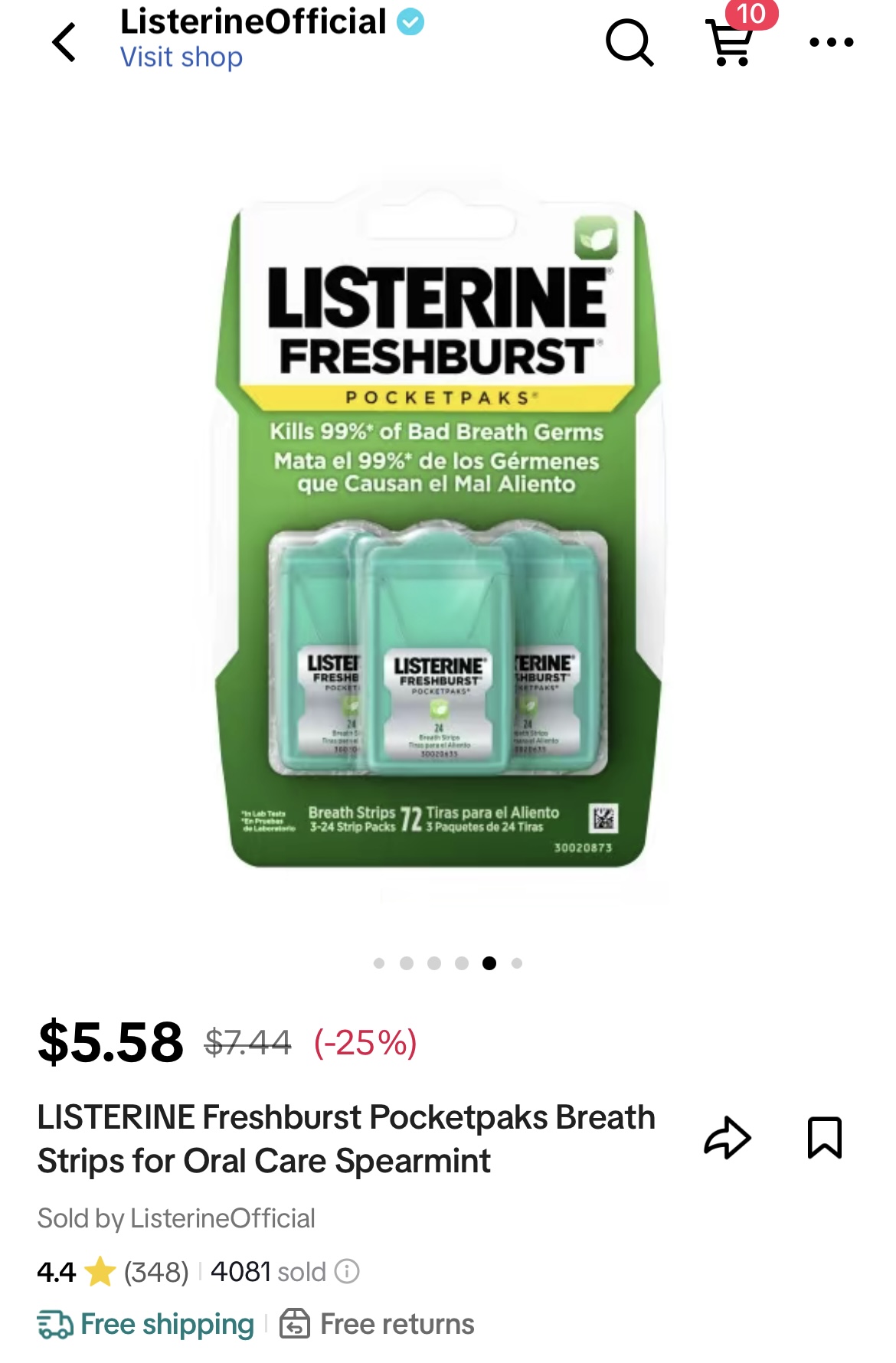Select the third image carousel dot

pyautogui.click(x=434, y=963)
